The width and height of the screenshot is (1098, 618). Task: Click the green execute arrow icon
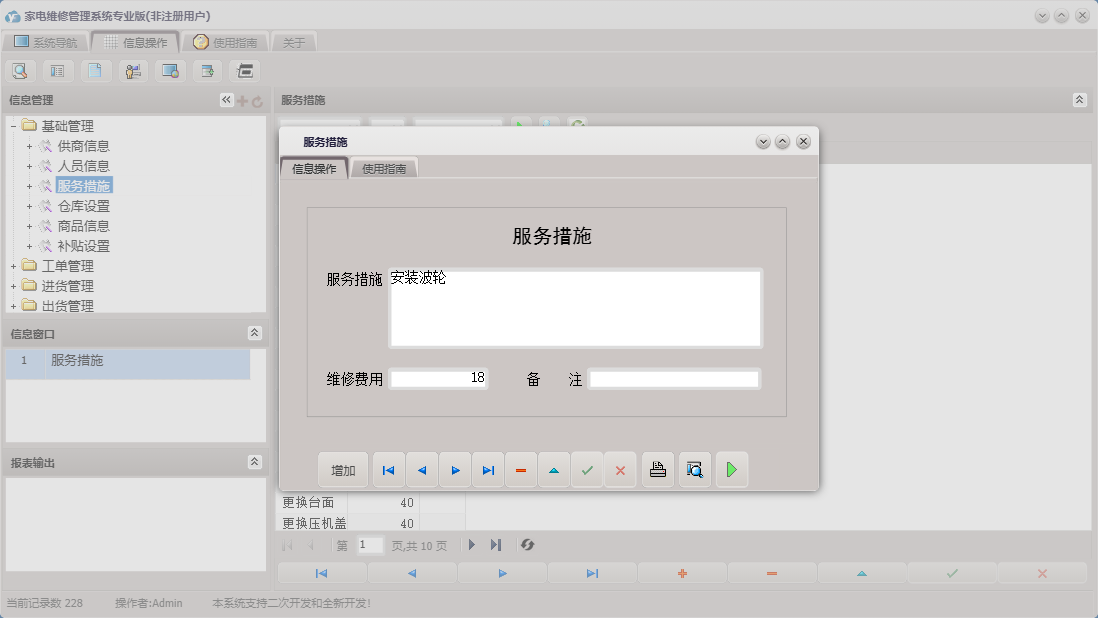pyautogui.click(x=731, y=469)
